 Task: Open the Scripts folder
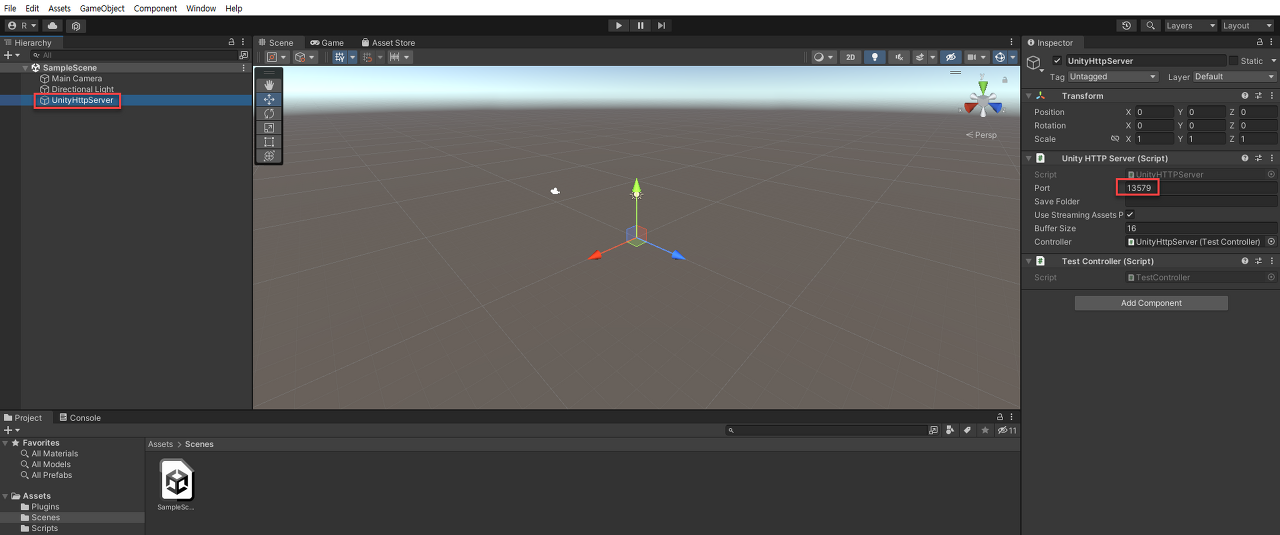[44, 528]
